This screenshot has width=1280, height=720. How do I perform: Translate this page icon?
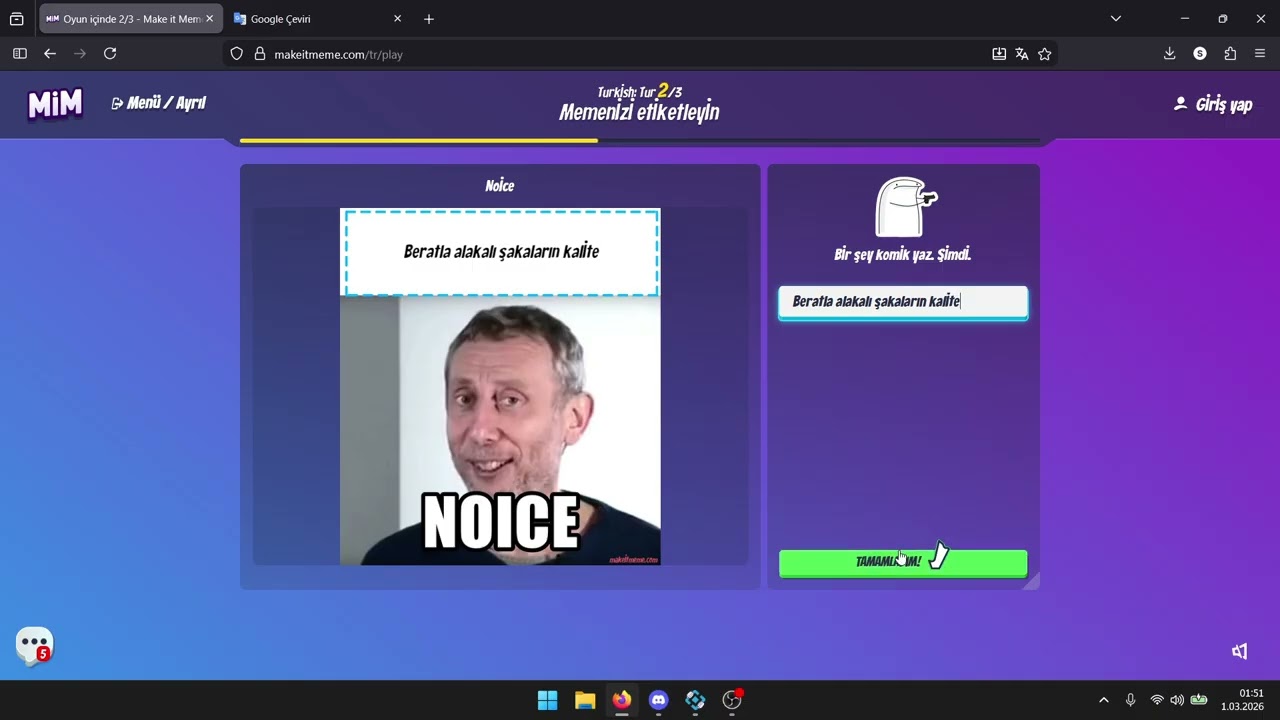tap(1022, 54)
